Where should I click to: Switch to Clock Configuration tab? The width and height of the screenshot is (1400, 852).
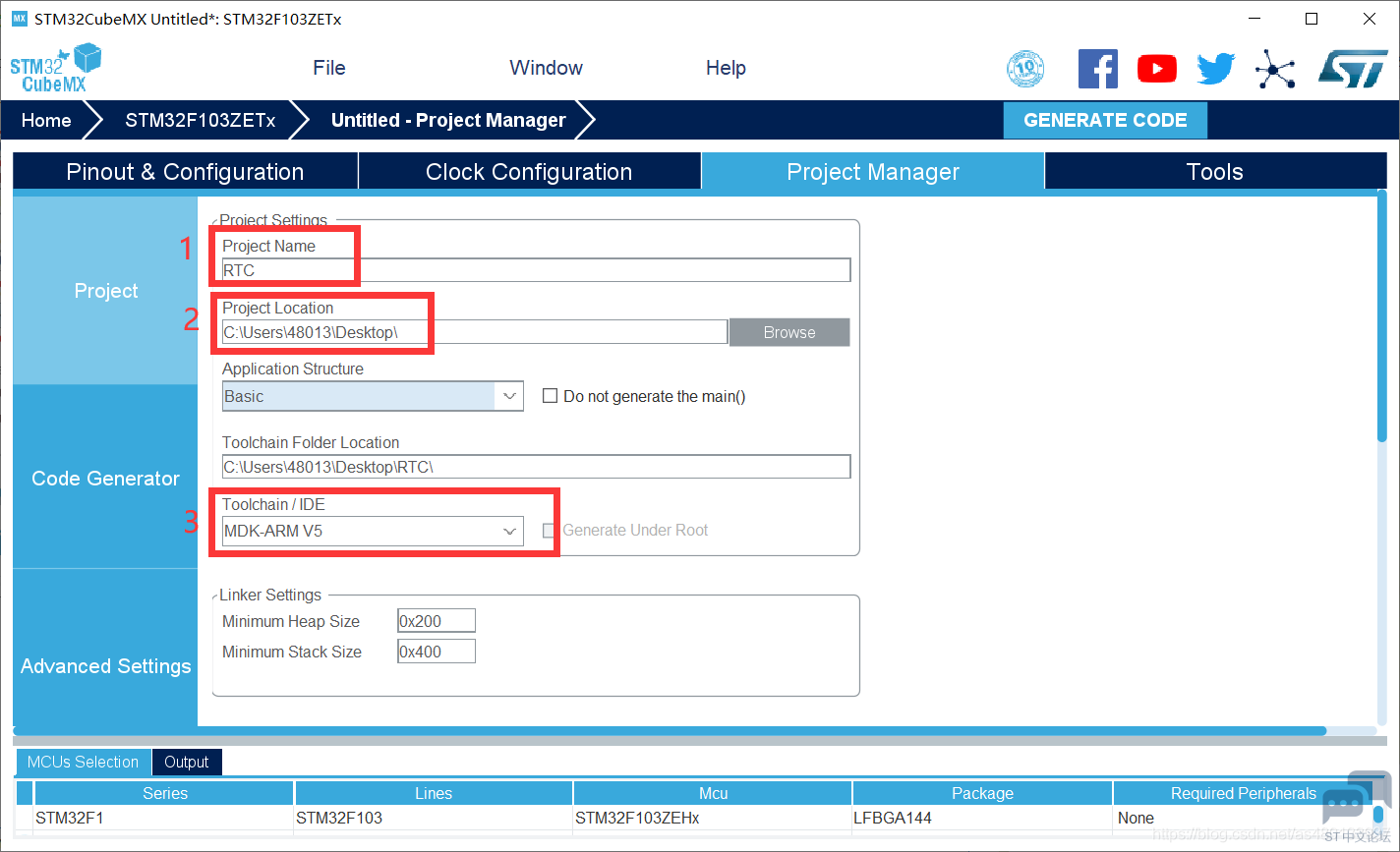[529, 171]
